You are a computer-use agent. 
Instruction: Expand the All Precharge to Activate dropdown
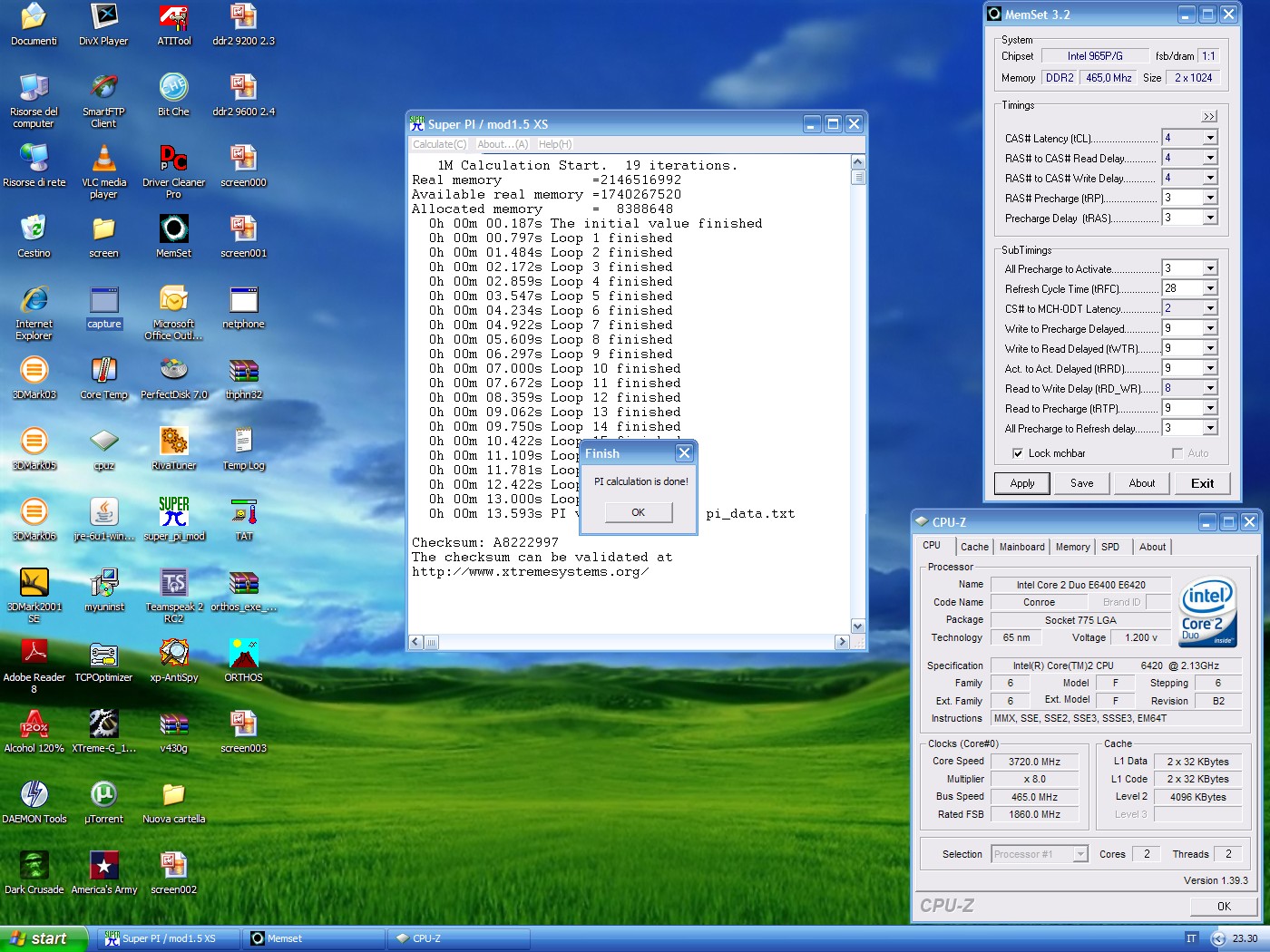pos(1210,268)
